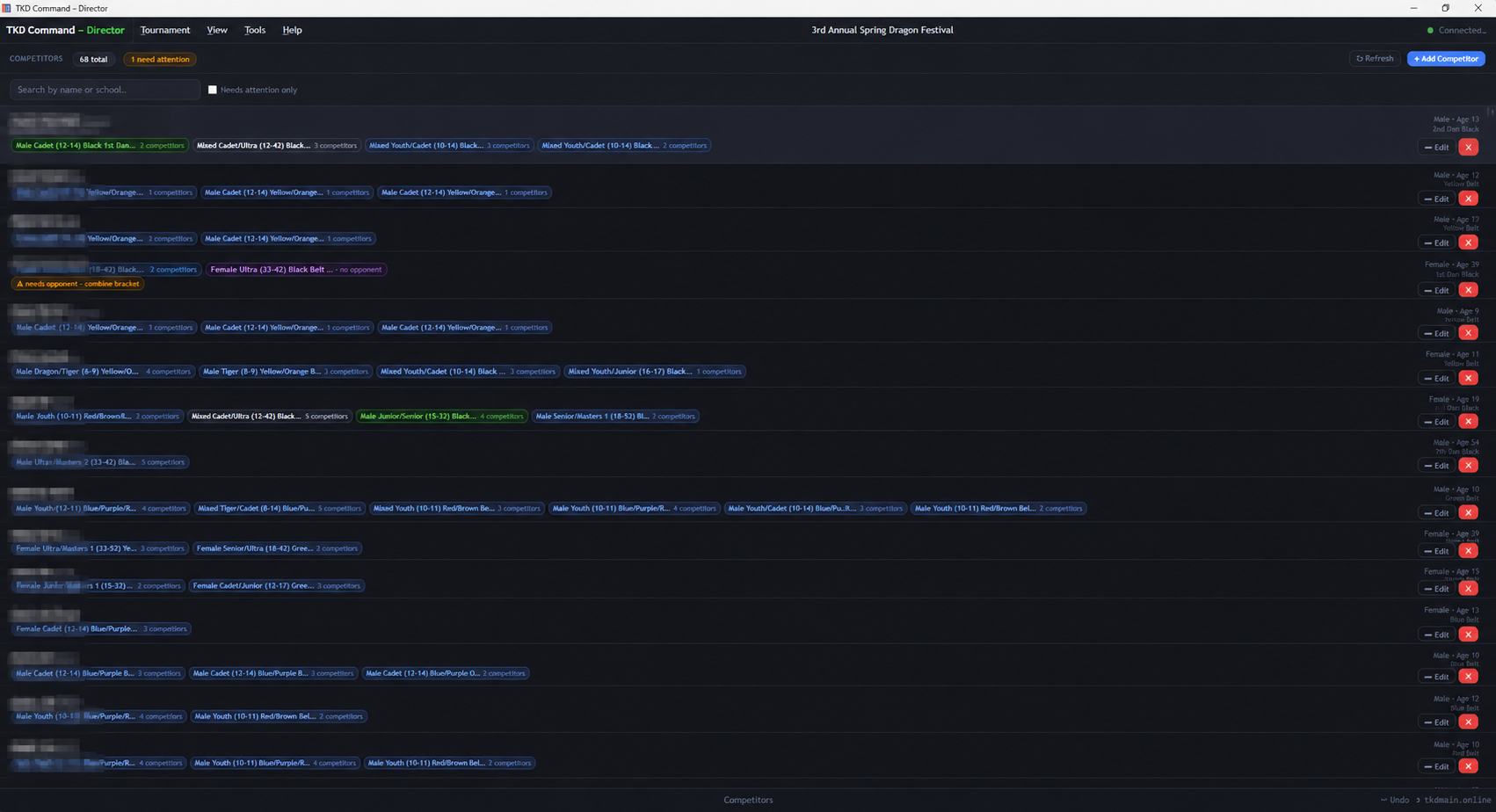Open Mixed Cadet/Ultra (12-42) Black 3 competitors chip
Screen dimensions: 1496x812
coord(277,146)
